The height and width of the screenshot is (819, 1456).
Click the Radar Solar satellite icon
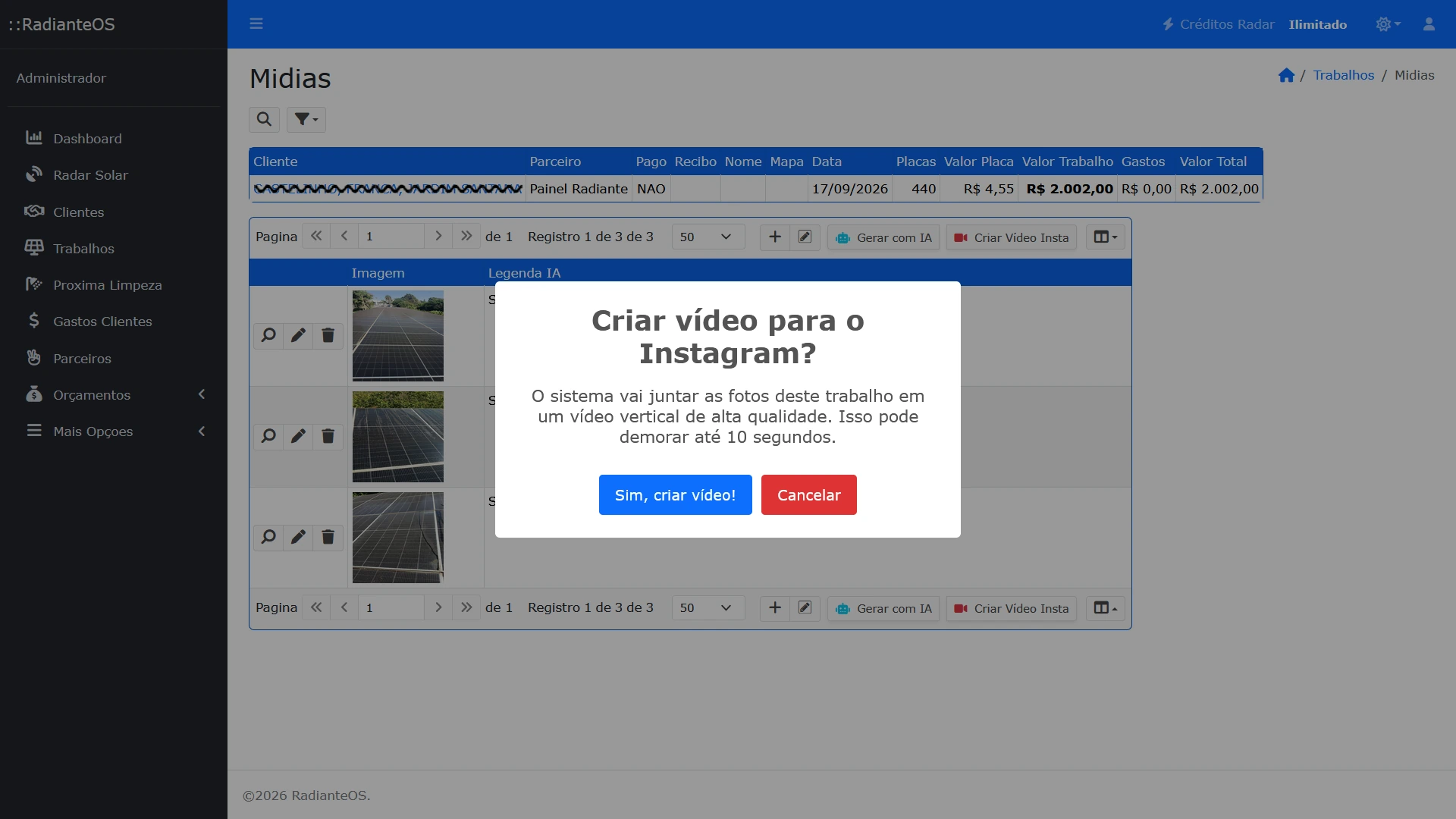point(33,174)
